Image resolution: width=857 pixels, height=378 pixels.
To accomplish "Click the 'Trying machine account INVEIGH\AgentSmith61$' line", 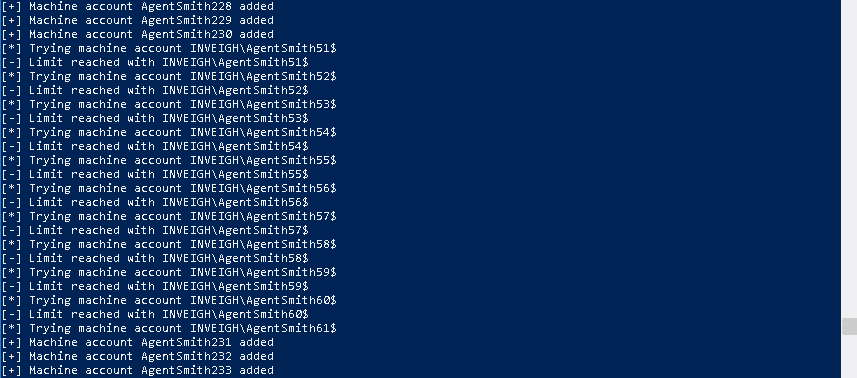I will coord(169,328).
